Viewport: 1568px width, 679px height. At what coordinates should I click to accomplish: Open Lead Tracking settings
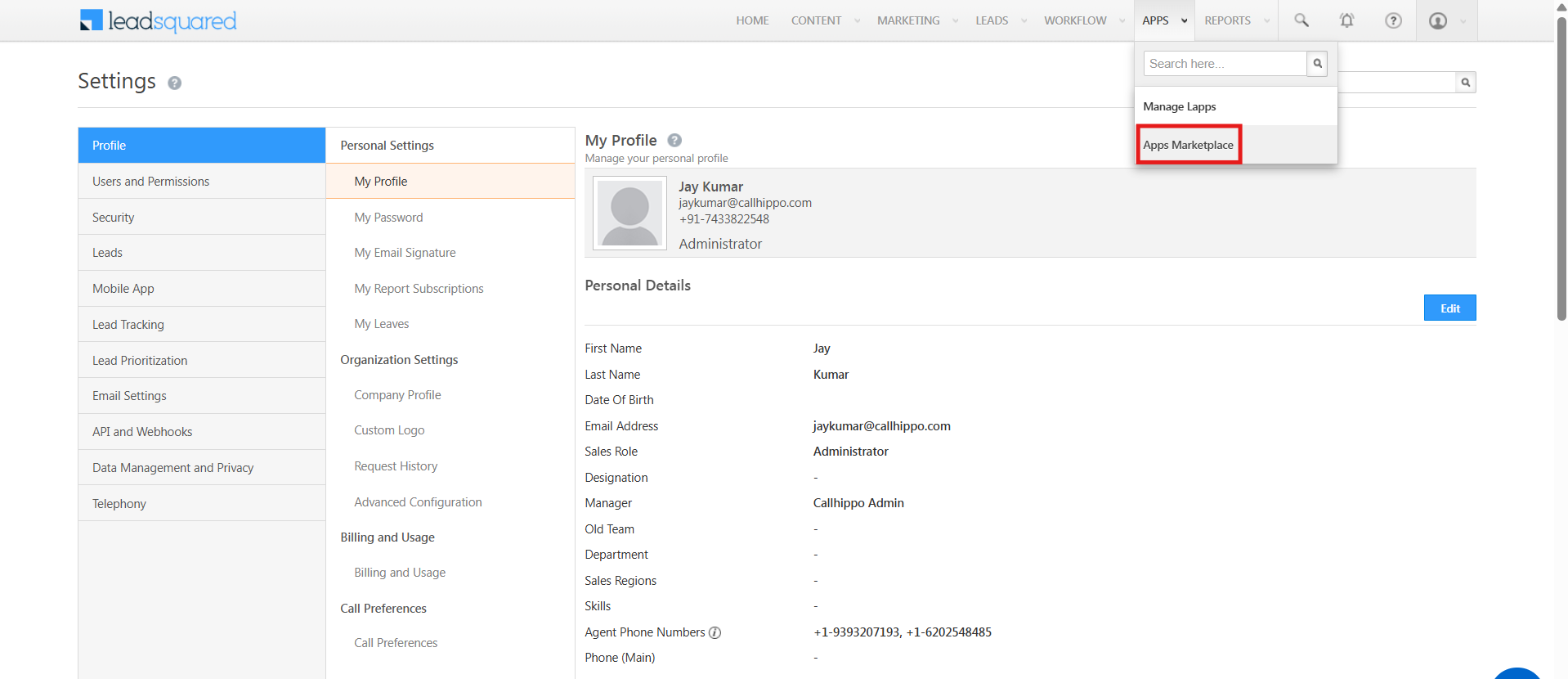(202, 325)
